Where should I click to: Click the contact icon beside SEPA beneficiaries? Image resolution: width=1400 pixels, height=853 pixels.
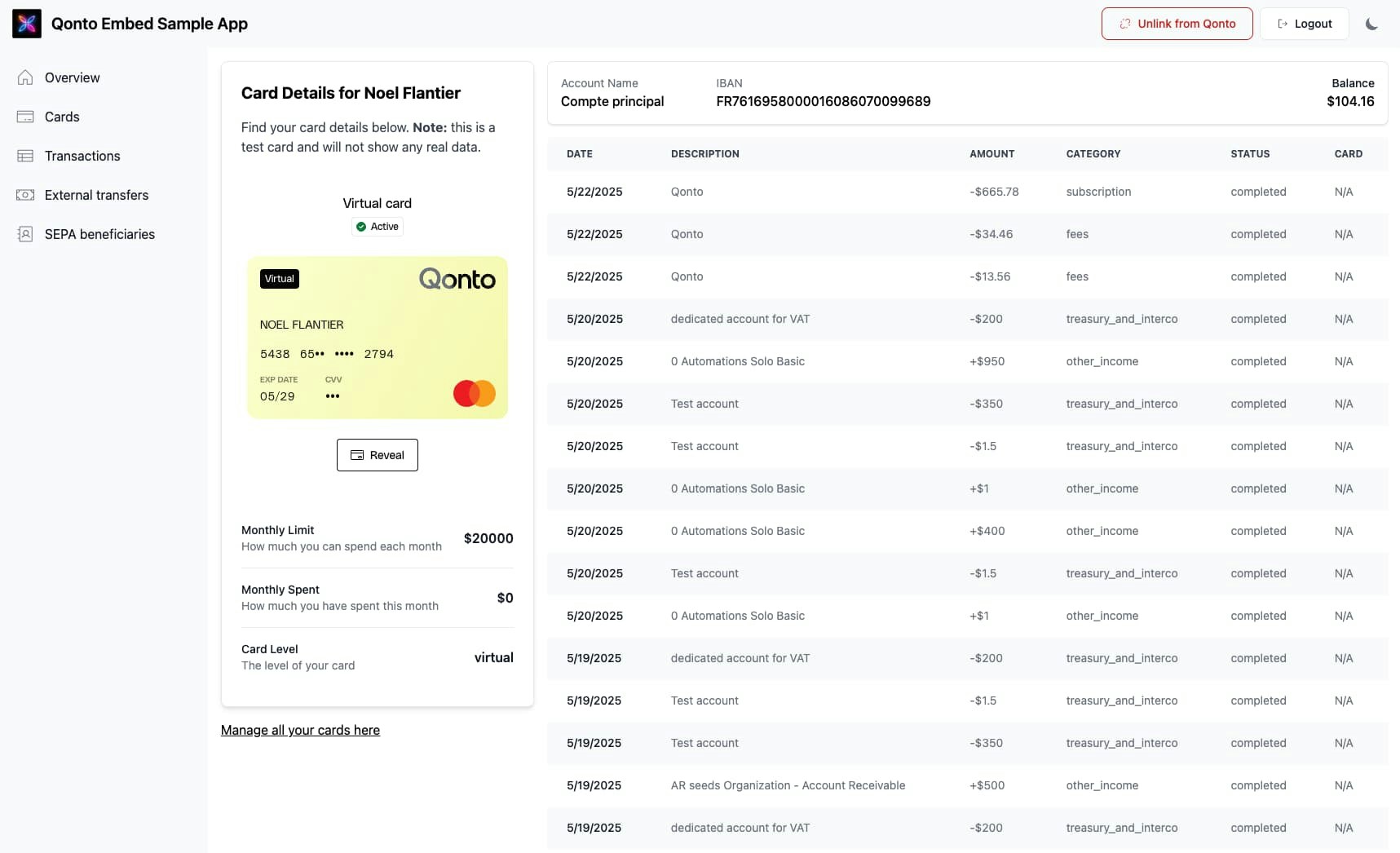pos(25,234)
